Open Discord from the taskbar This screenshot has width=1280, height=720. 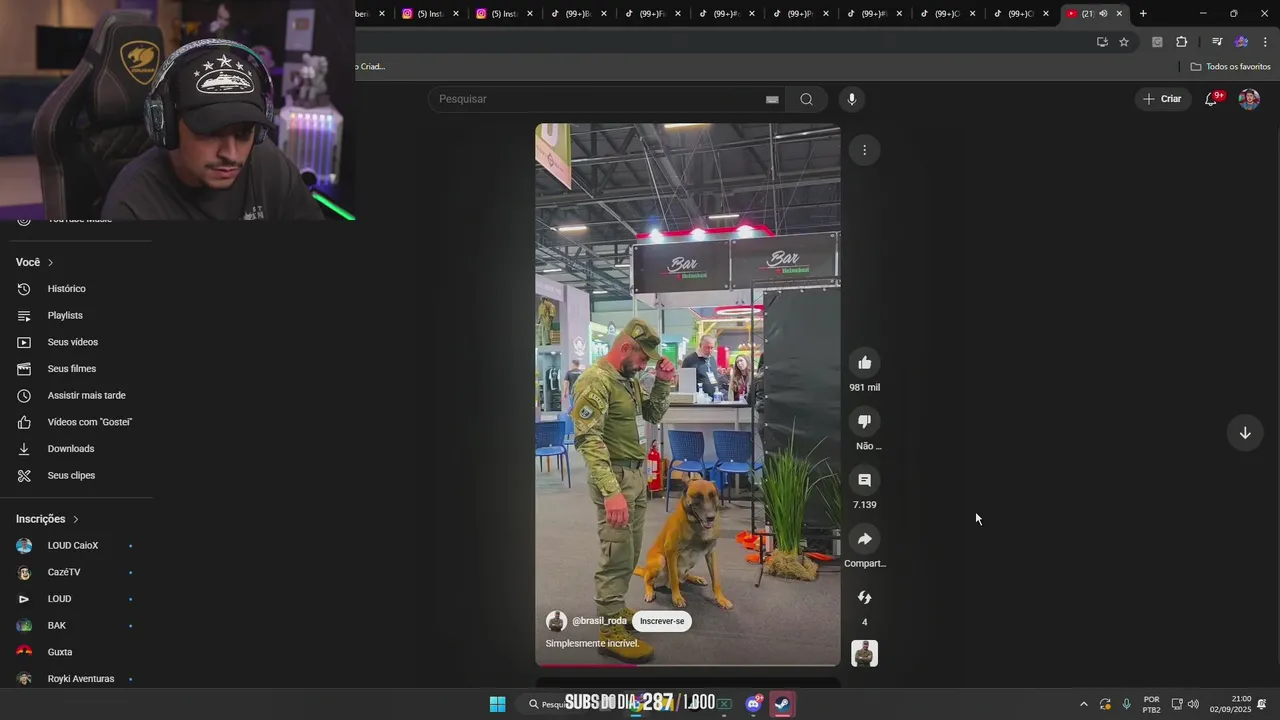tap(754, 704)
